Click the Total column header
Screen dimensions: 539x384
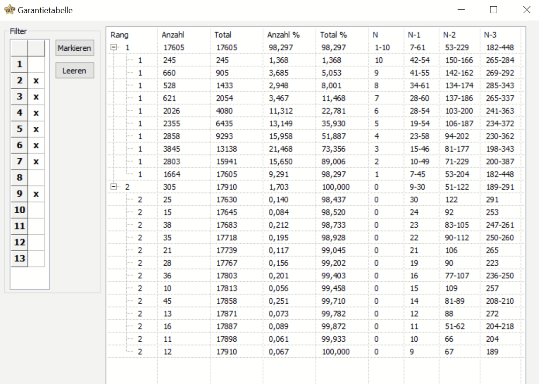click(x=223, y=35)
